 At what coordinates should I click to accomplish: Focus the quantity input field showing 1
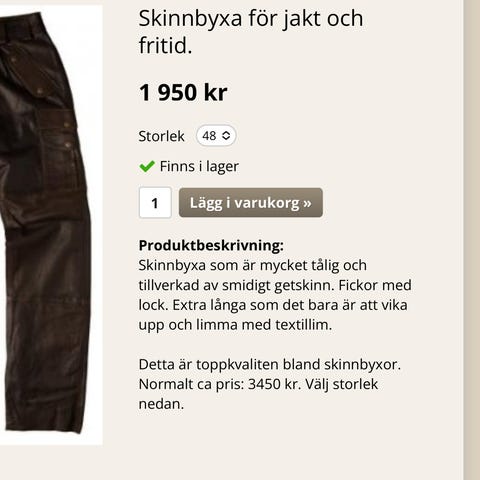tap(155, 203)
